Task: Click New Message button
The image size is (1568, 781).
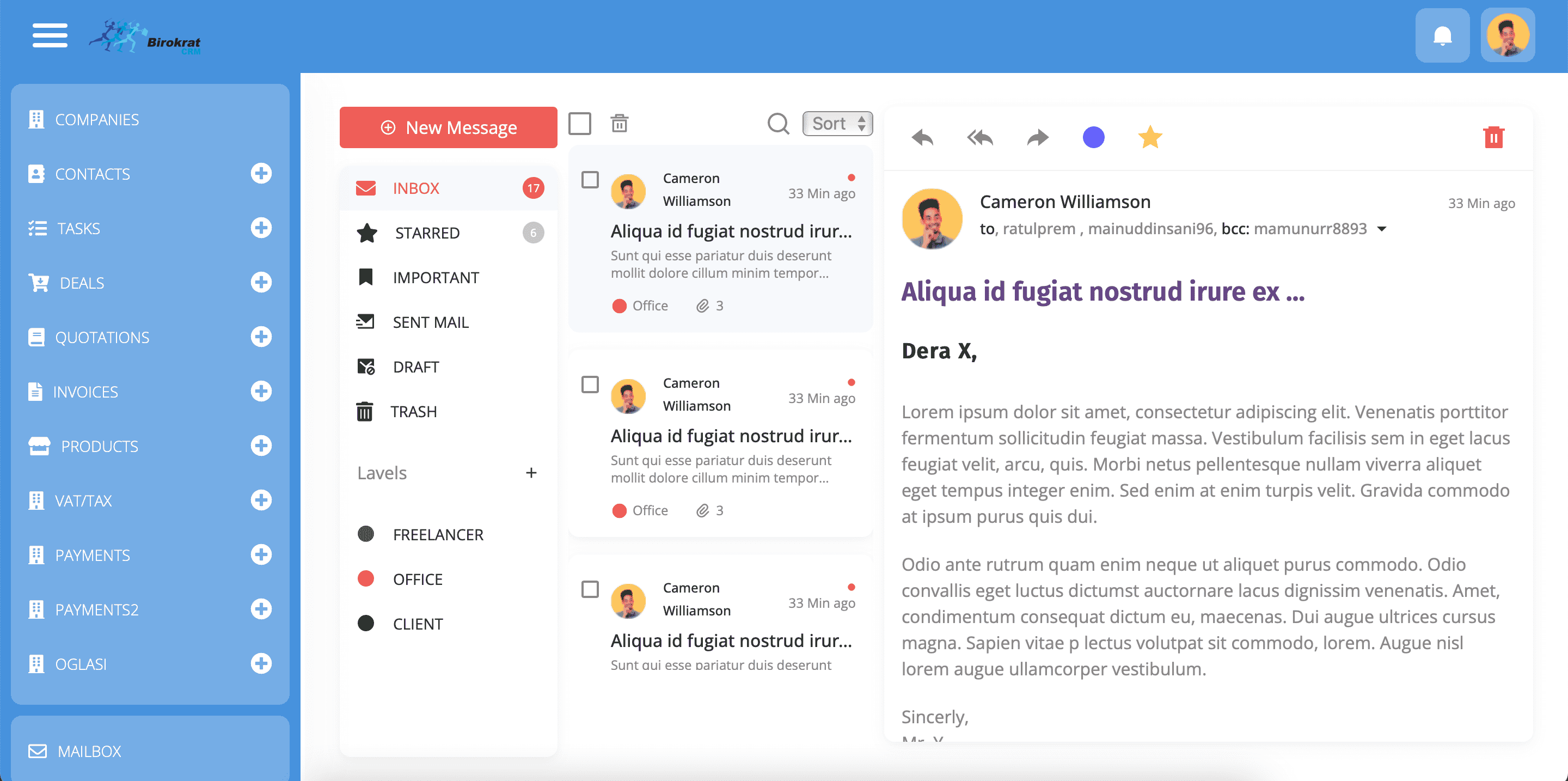Action: [x=448, y=127]
